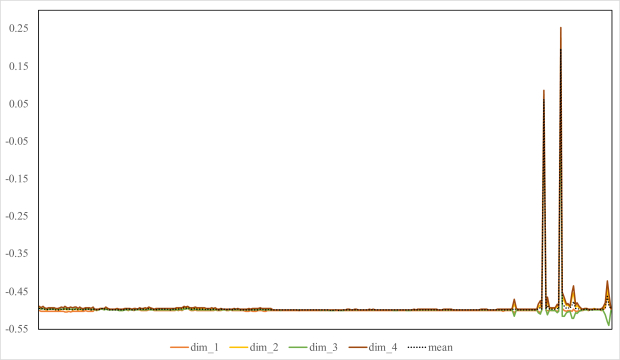Select the dim_4 legend label
Viewport: 620px width, 360px height.
tap(383, 347)
